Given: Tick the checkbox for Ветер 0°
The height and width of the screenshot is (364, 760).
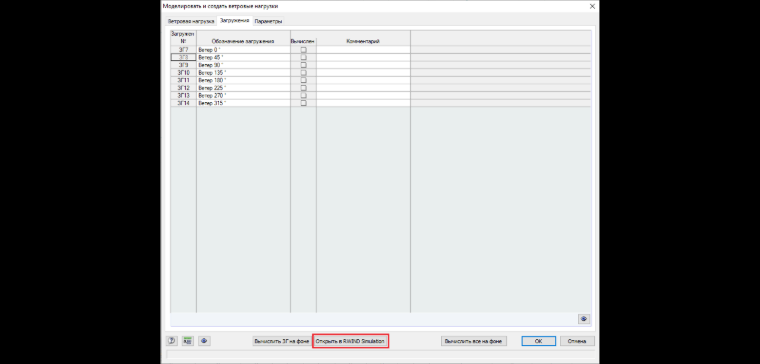Looking at the screenshot, I should 303,49.
